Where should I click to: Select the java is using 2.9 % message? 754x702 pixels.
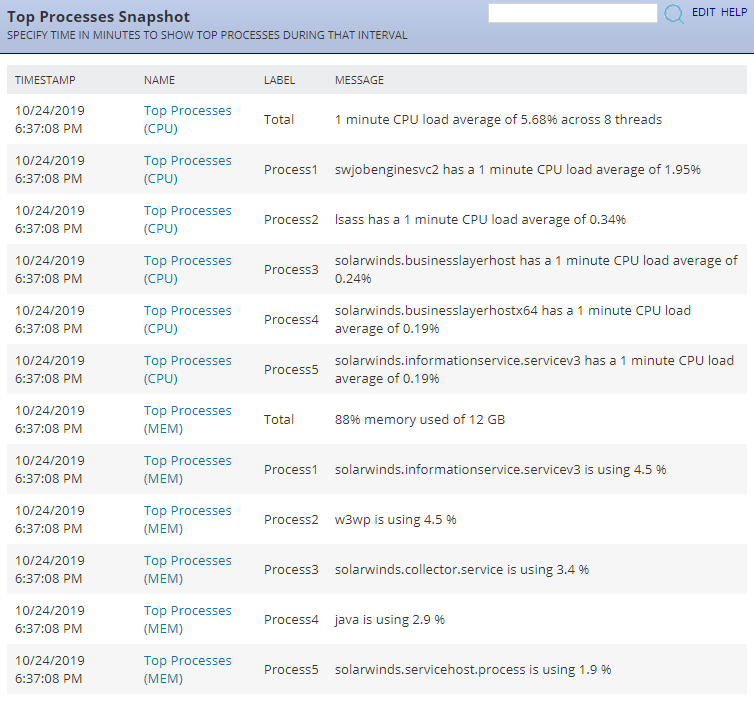pyautogui.click(x=390, y=619)
